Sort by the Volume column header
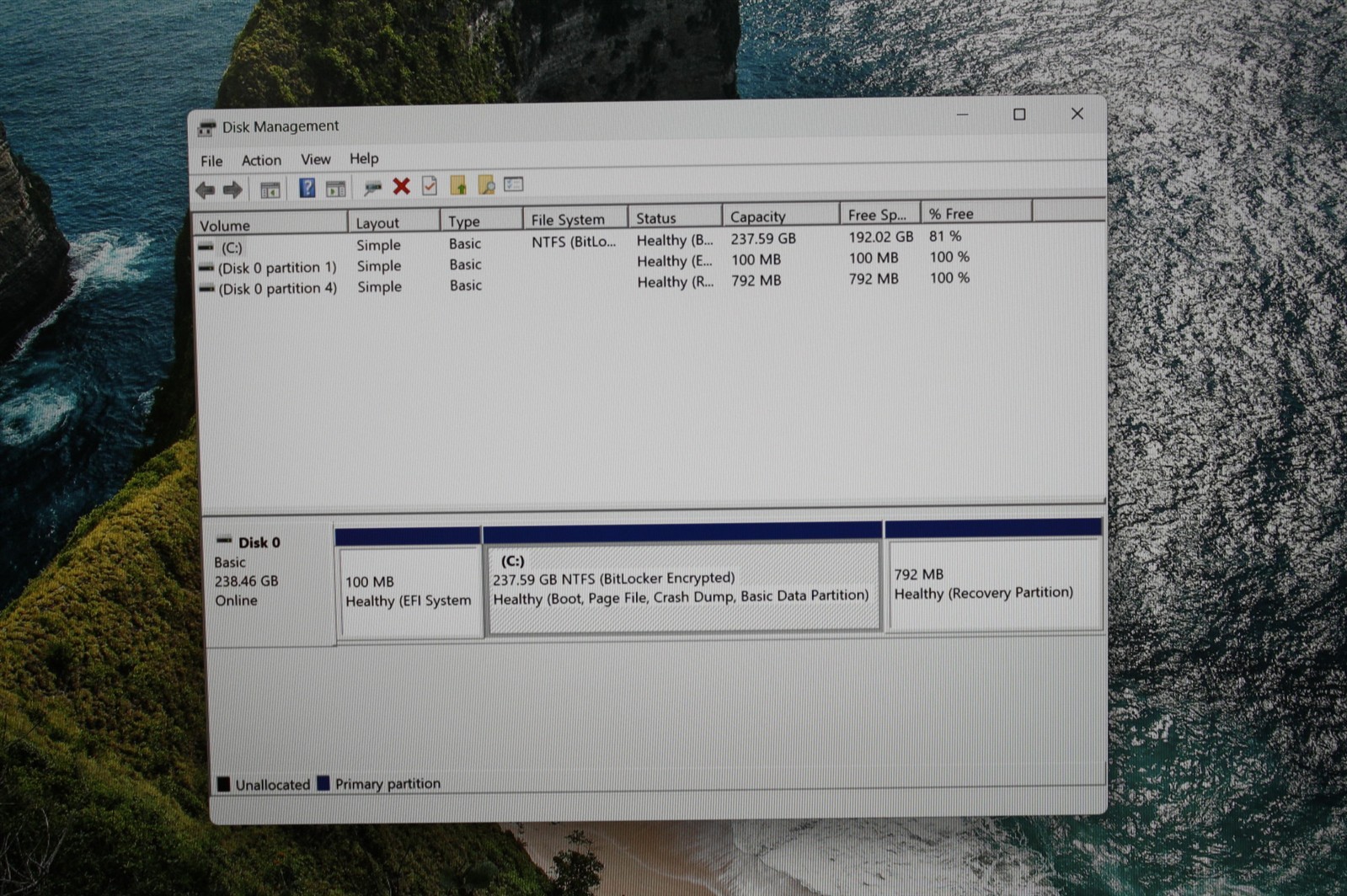Image resolution: width=1347 pixels, height=896 pixels. (270, 224)
